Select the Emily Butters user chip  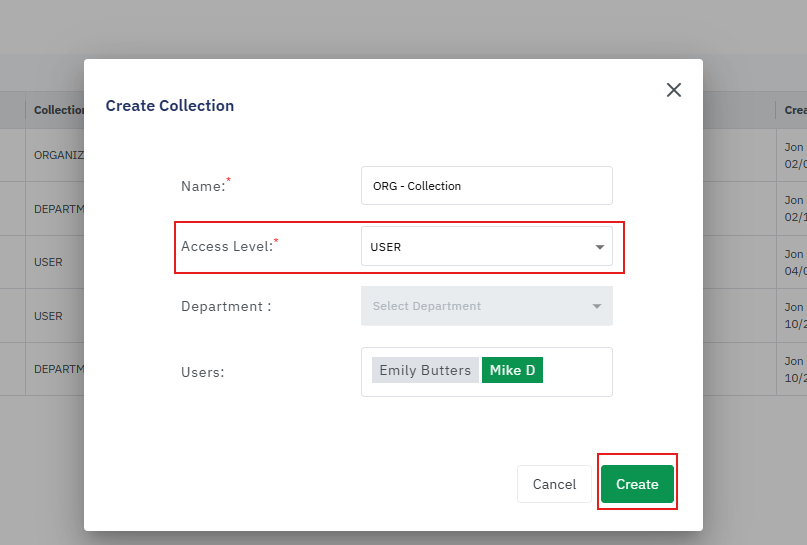[x=425, y=370]
